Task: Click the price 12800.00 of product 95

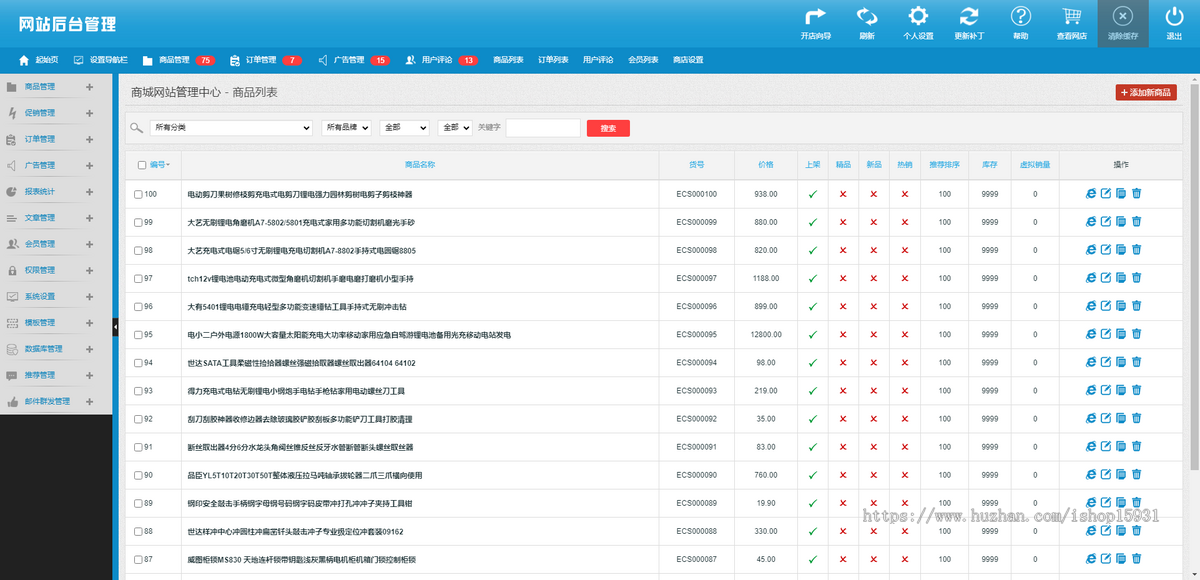Action: (766, 334)
